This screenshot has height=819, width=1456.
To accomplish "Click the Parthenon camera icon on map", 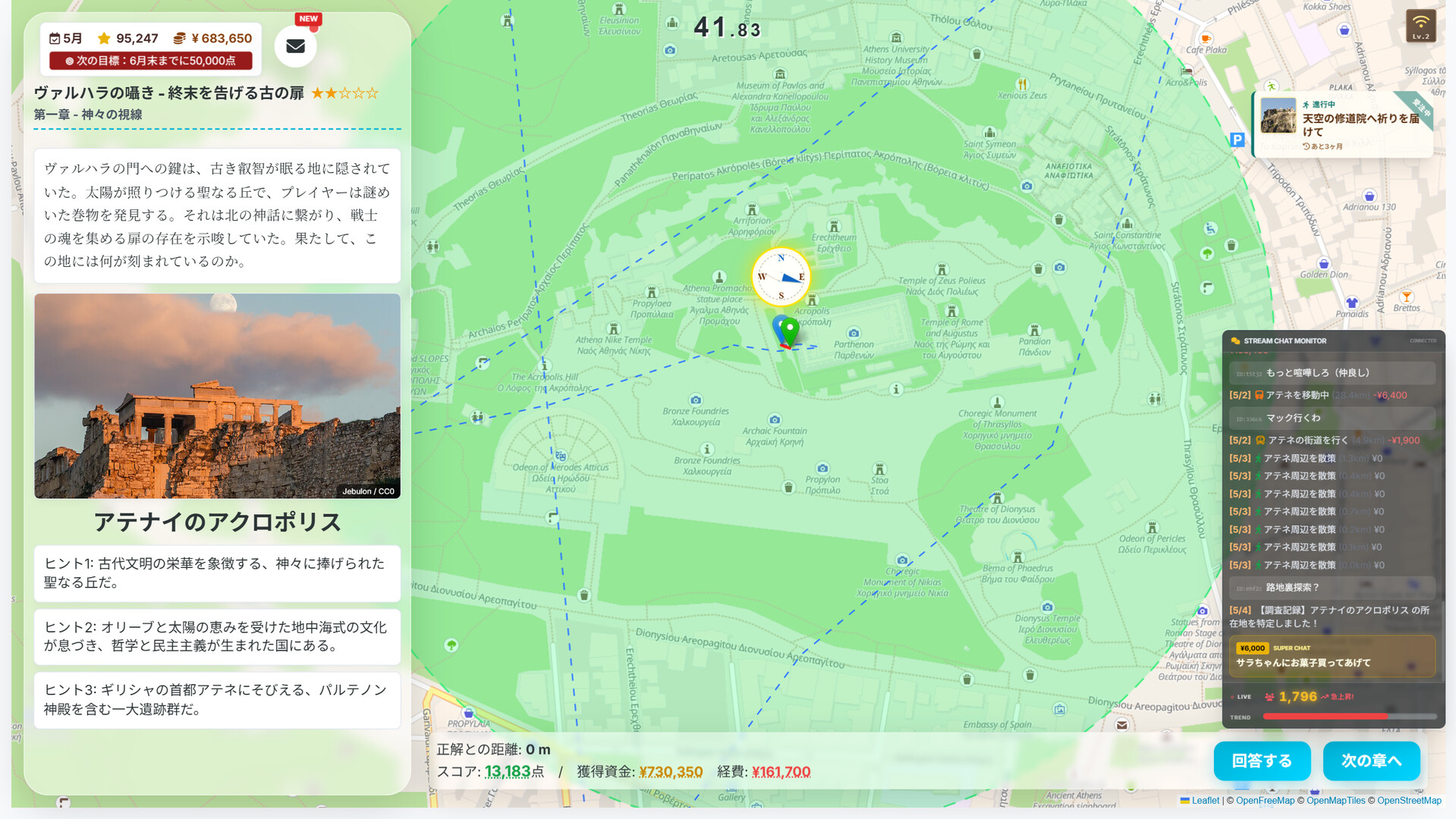I will click(854, 333).
